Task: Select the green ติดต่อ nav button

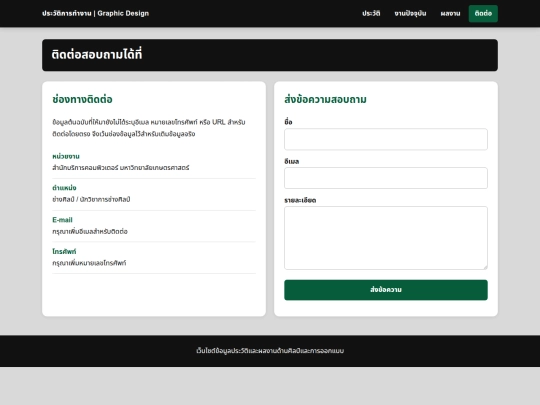Action: tap(483, 13)
